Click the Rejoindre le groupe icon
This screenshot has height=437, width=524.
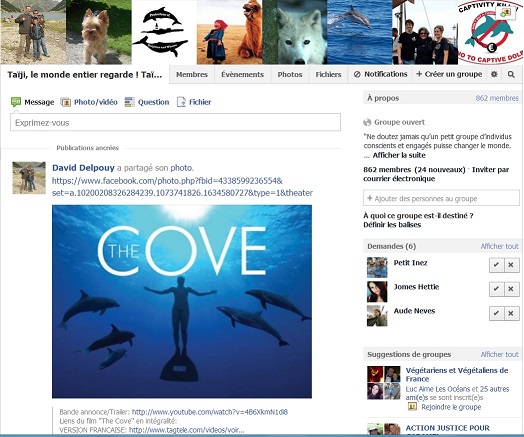pos(412,407)
